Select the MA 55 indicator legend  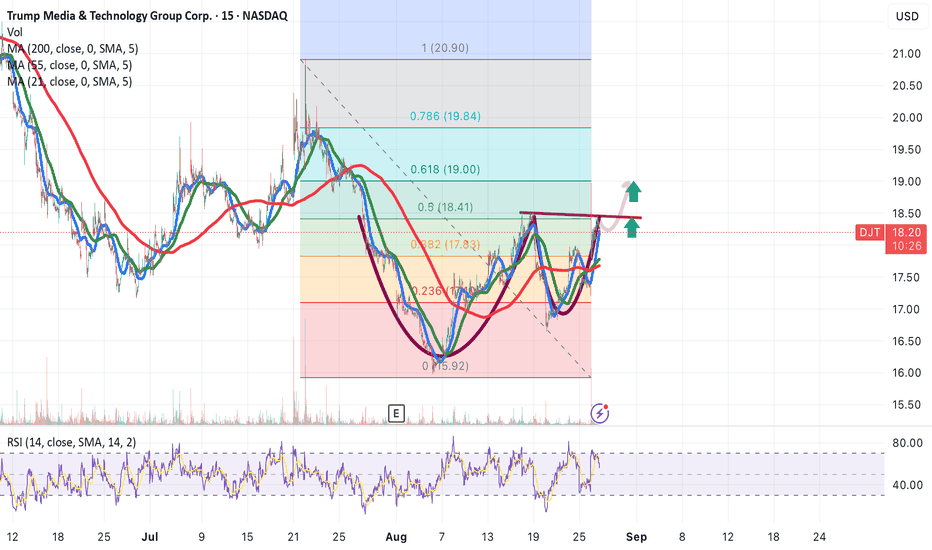70,65
